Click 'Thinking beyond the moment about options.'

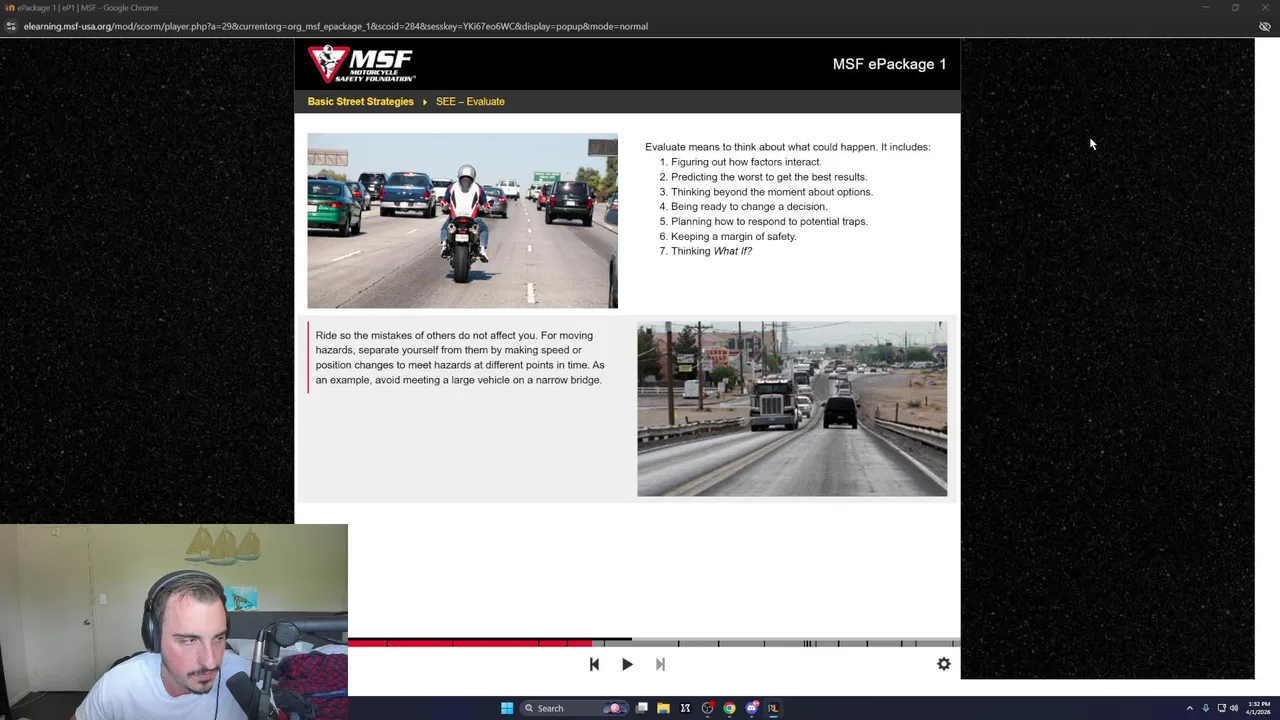click(x=772, y=192)
